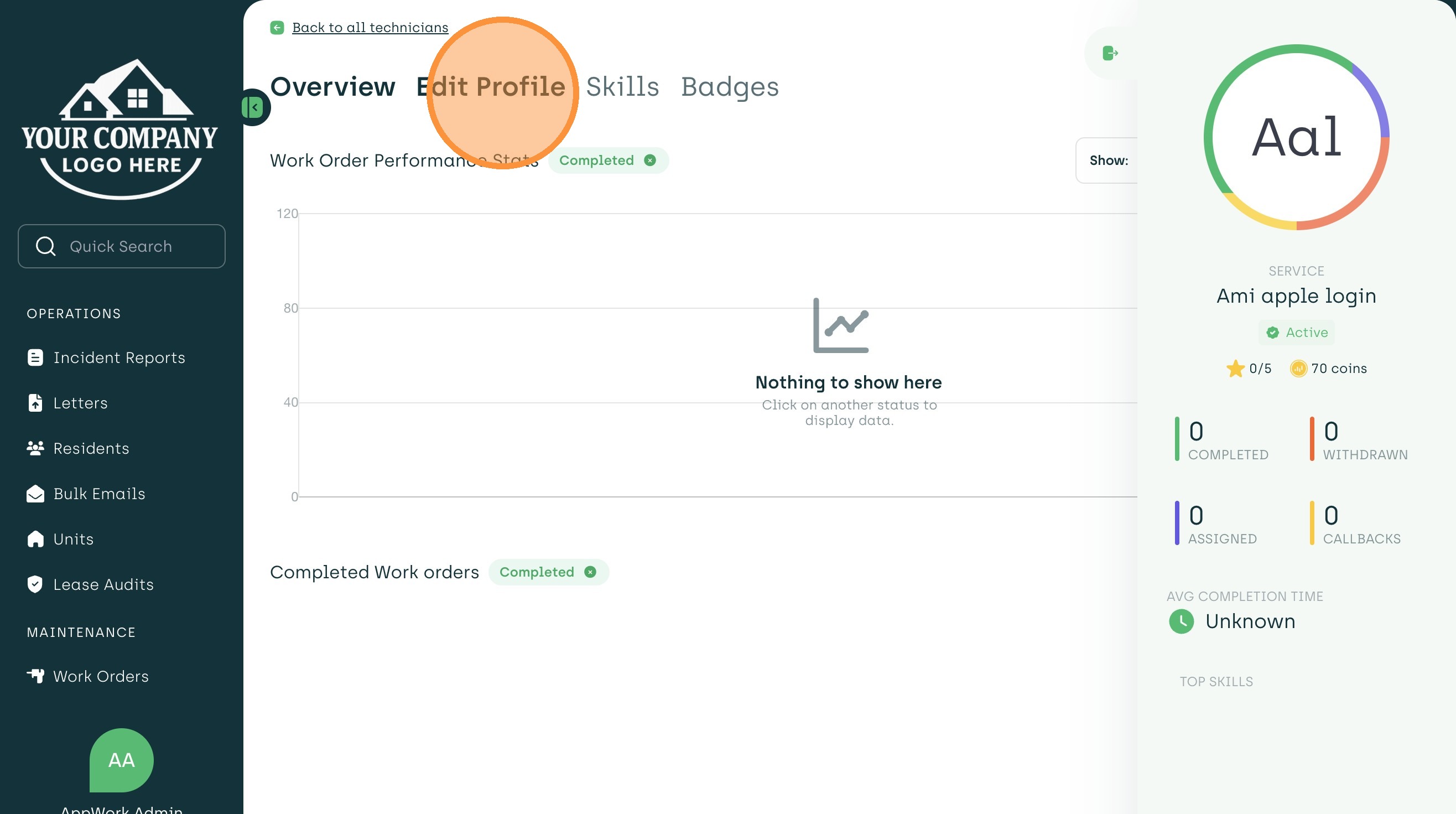Switch to the Badges tab

tap(730, 87)
